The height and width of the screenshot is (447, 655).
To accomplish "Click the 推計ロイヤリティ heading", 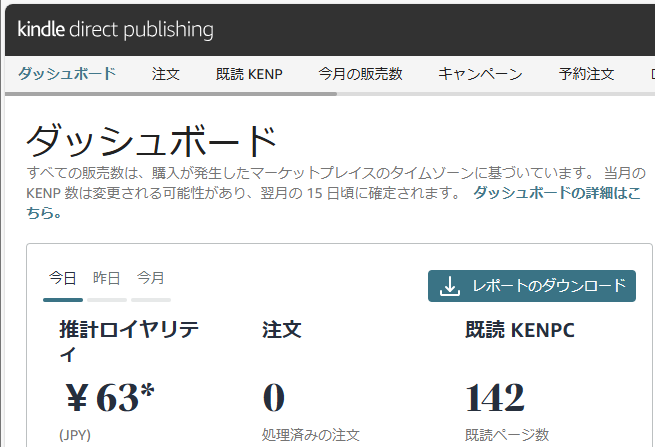I will (x=129, y=342).
